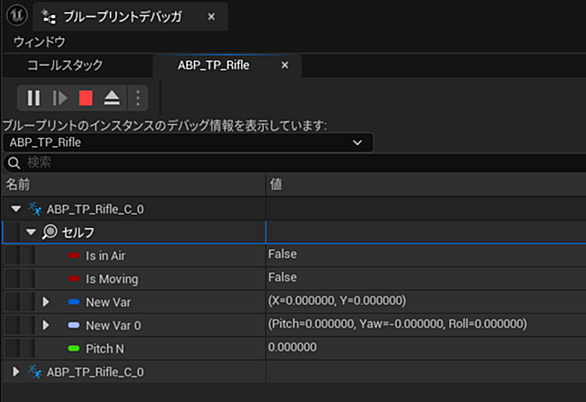Open the ウィンドウ menu
586x402 pixels.
coord(39,42)
